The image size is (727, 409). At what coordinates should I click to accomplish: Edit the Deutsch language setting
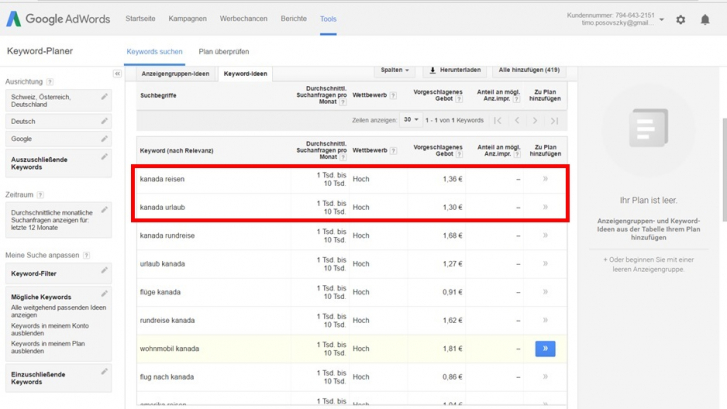pos(104,121)
